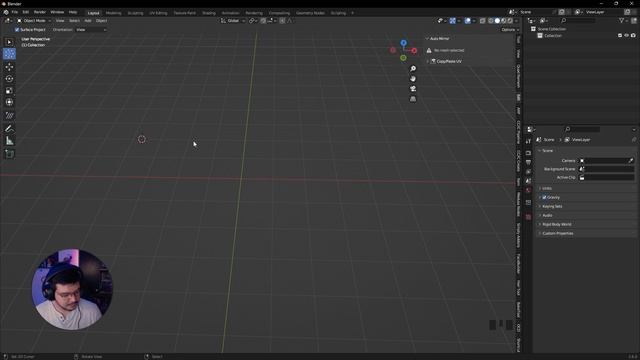Click outliner filter funnel button
The width and height of the screenshot is (640, 360).
tap(621, 20)
